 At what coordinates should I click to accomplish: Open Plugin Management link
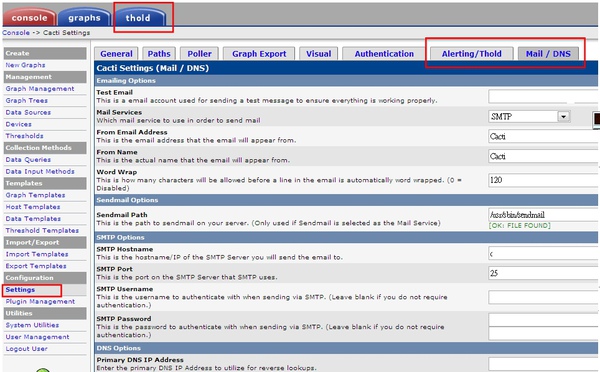click(x=40, y=302)
